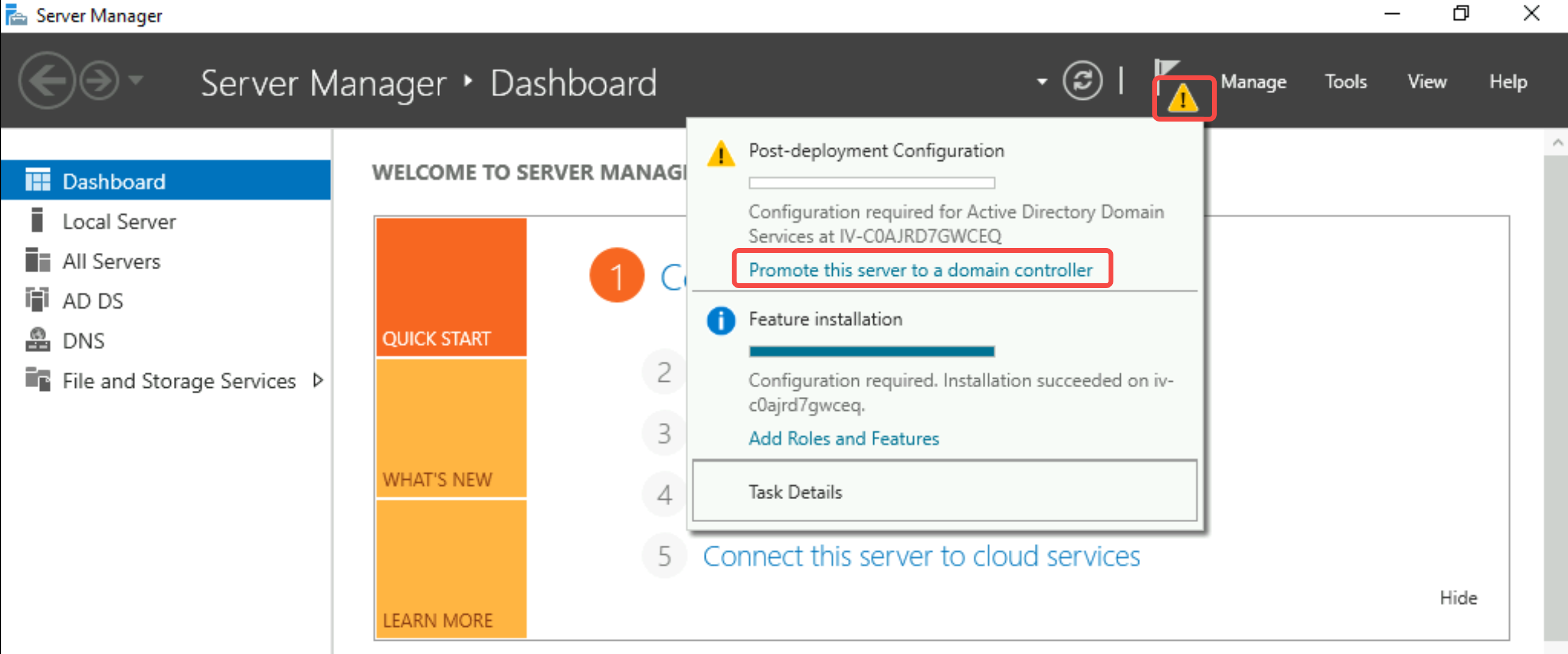
Task: Click the step 5 number circle
Action: tap(664, 556)
